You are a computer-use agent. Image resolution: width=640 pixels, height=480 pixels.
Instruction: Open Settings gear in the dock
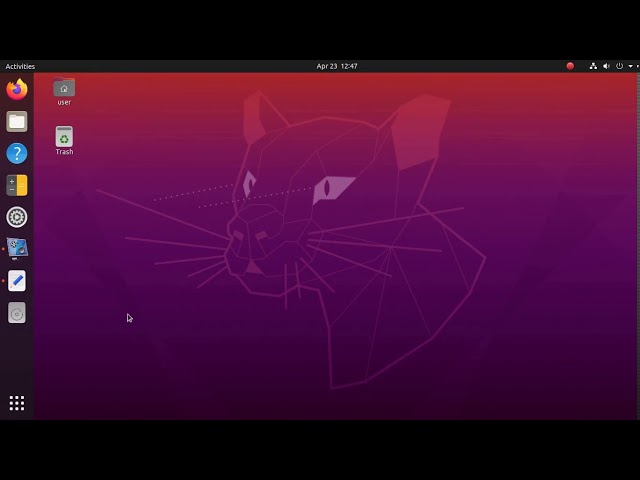pyautogui.click(x=17, y=217)
